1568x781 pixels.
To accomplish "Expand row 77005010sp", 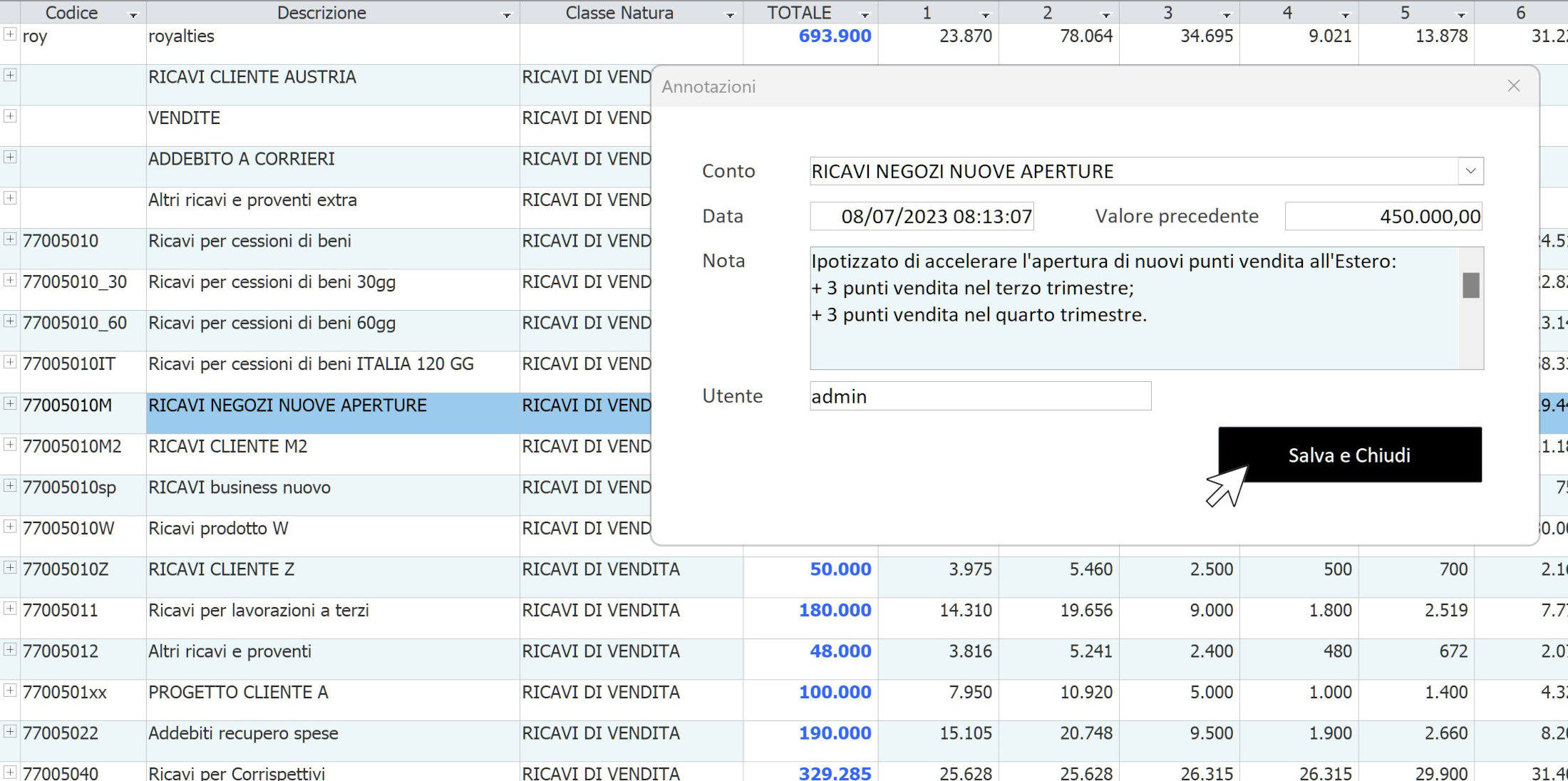I will (x=10, y=485).
